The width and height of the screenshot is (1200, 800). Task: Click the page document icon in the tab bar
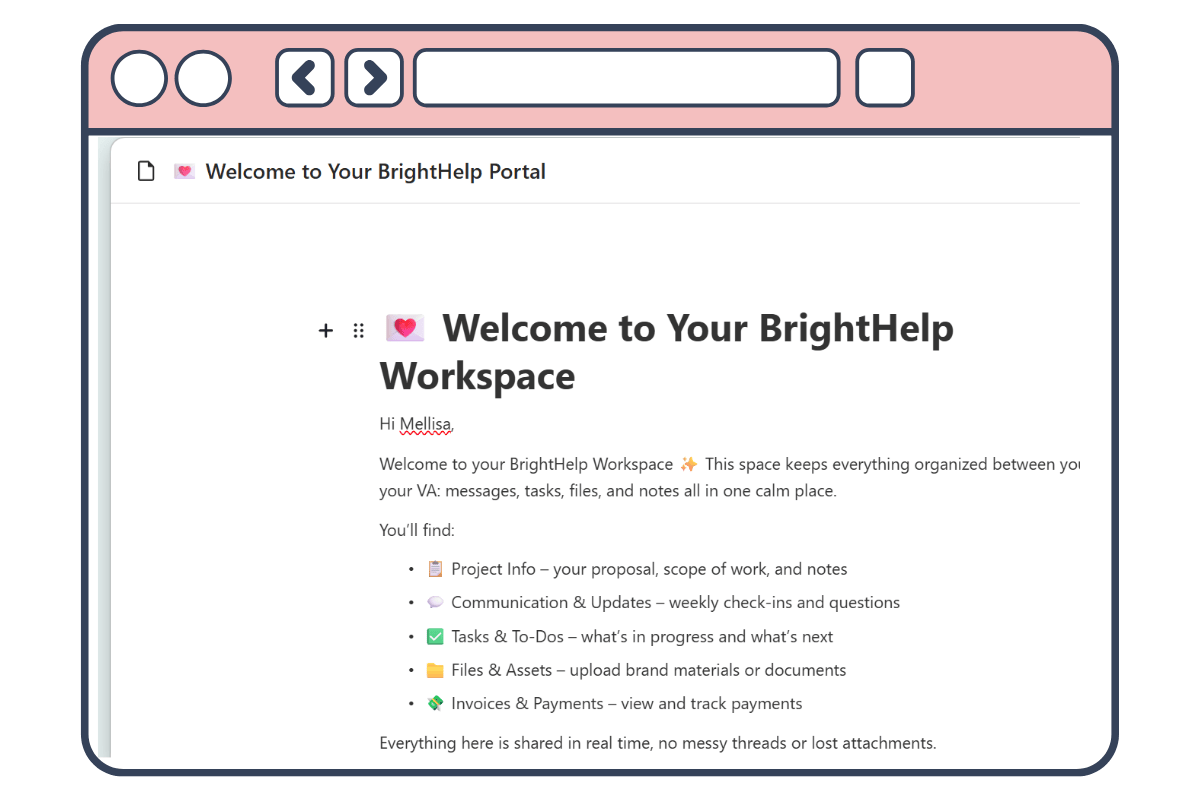(x=146, y=170)
